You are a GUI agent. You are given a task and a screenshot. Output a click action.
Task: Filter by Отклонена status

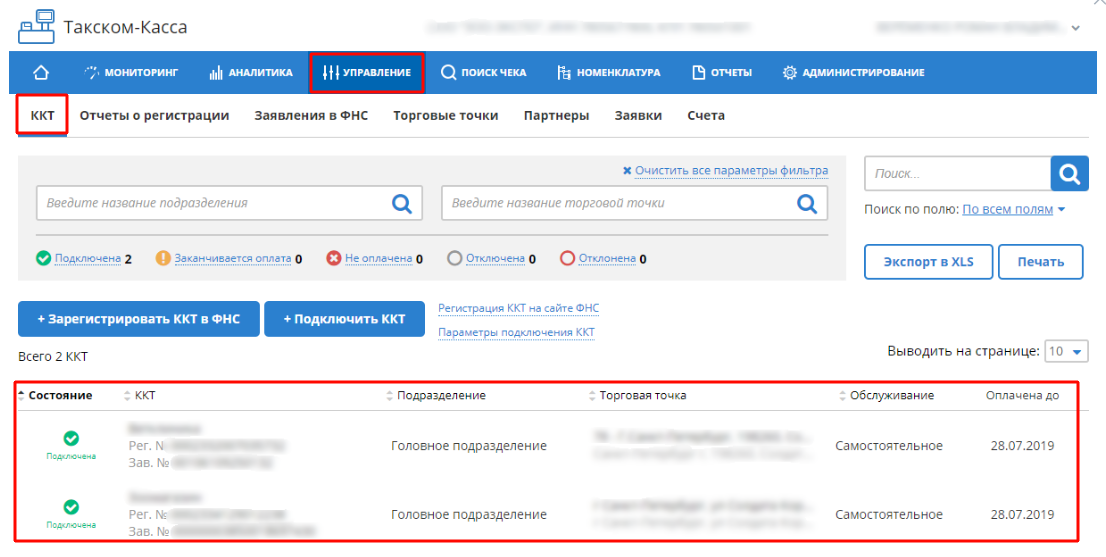coord(607,259)
